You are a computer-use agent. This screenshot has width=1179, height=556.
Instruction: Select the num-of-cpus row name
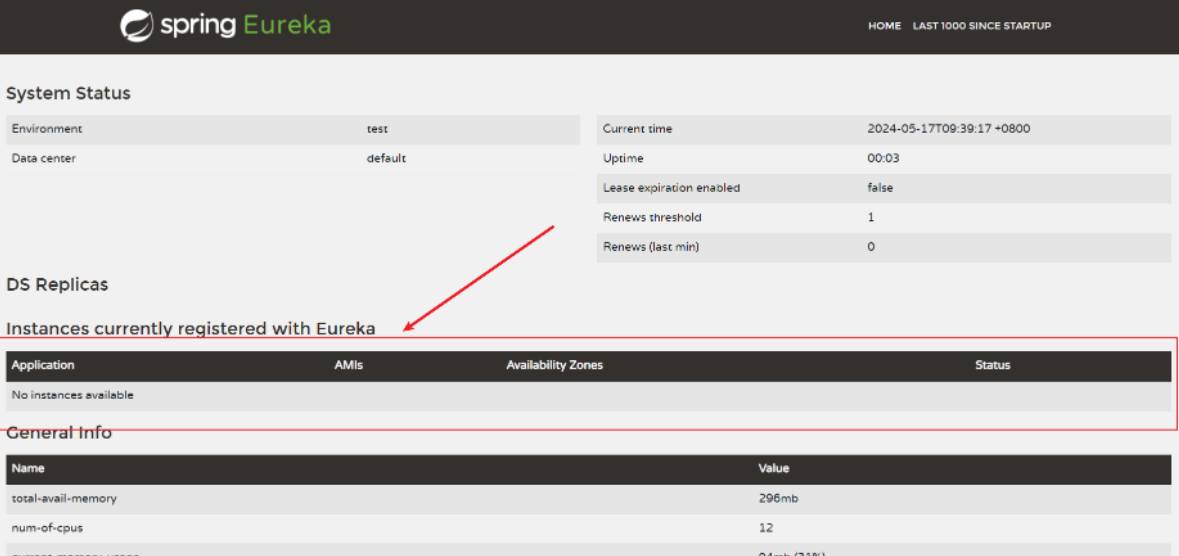point(47,527)
